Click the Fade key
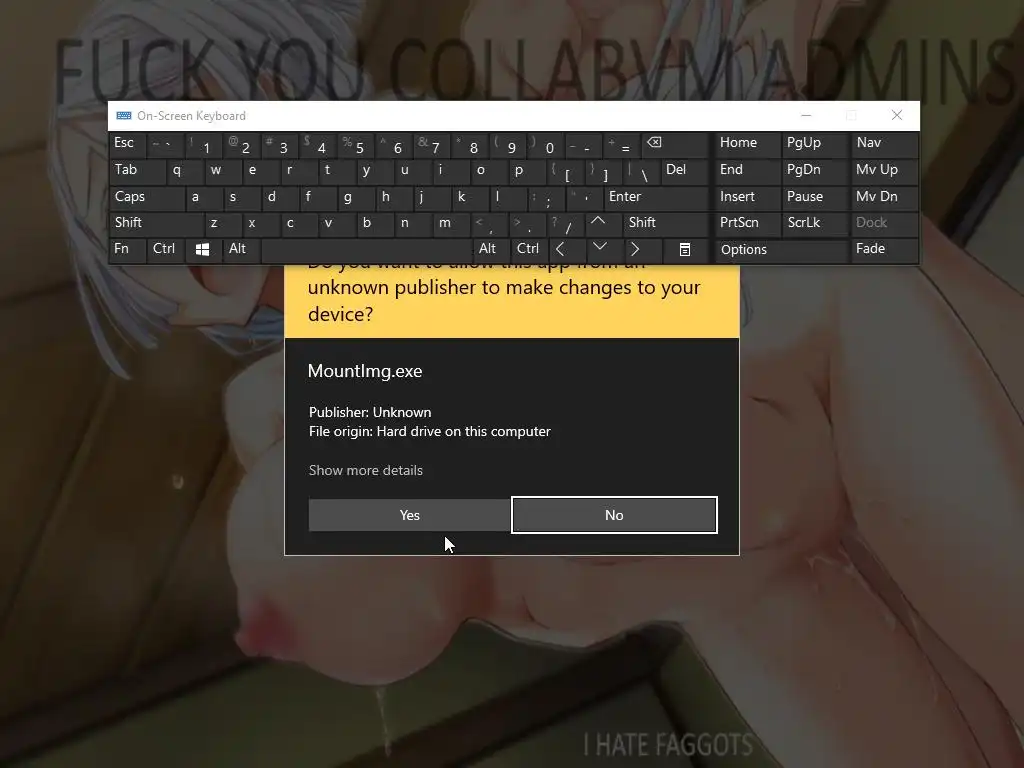The width and height of the screenshot is (1024, 768). coord(884,250)
